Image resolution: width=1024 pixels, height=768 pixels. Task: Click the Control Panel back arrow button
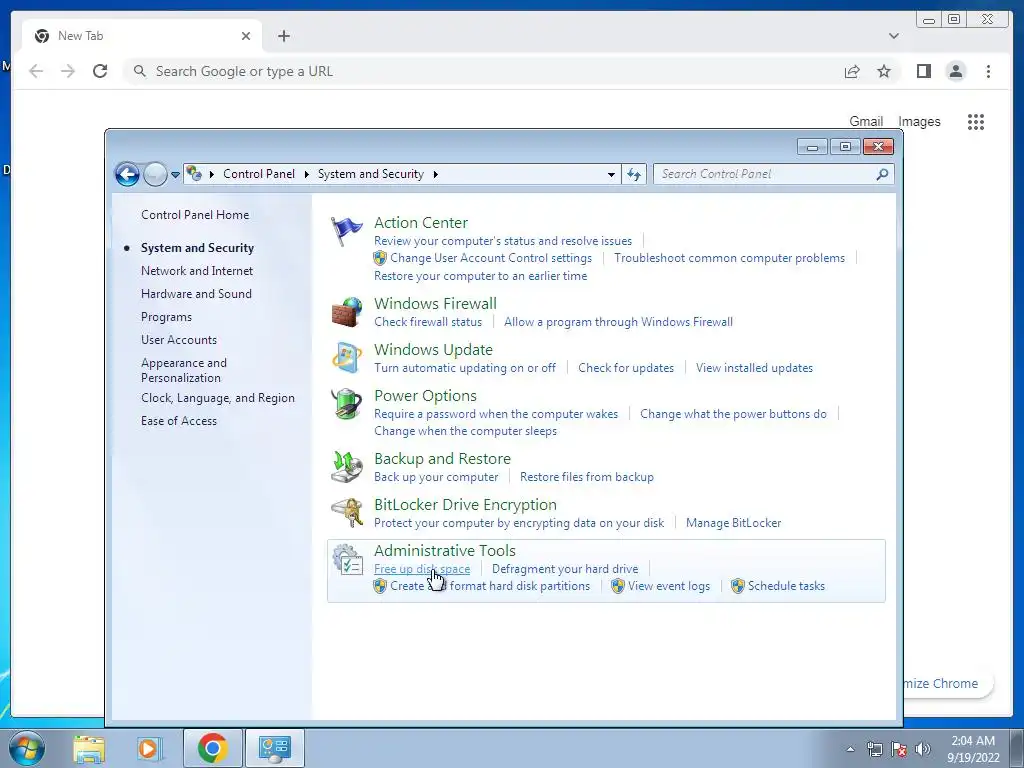click(127, 174)
